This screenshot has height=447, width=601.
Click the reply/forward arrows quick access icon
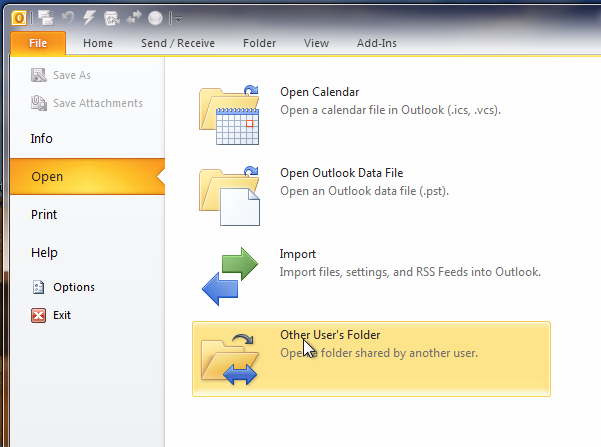point(134,18)
